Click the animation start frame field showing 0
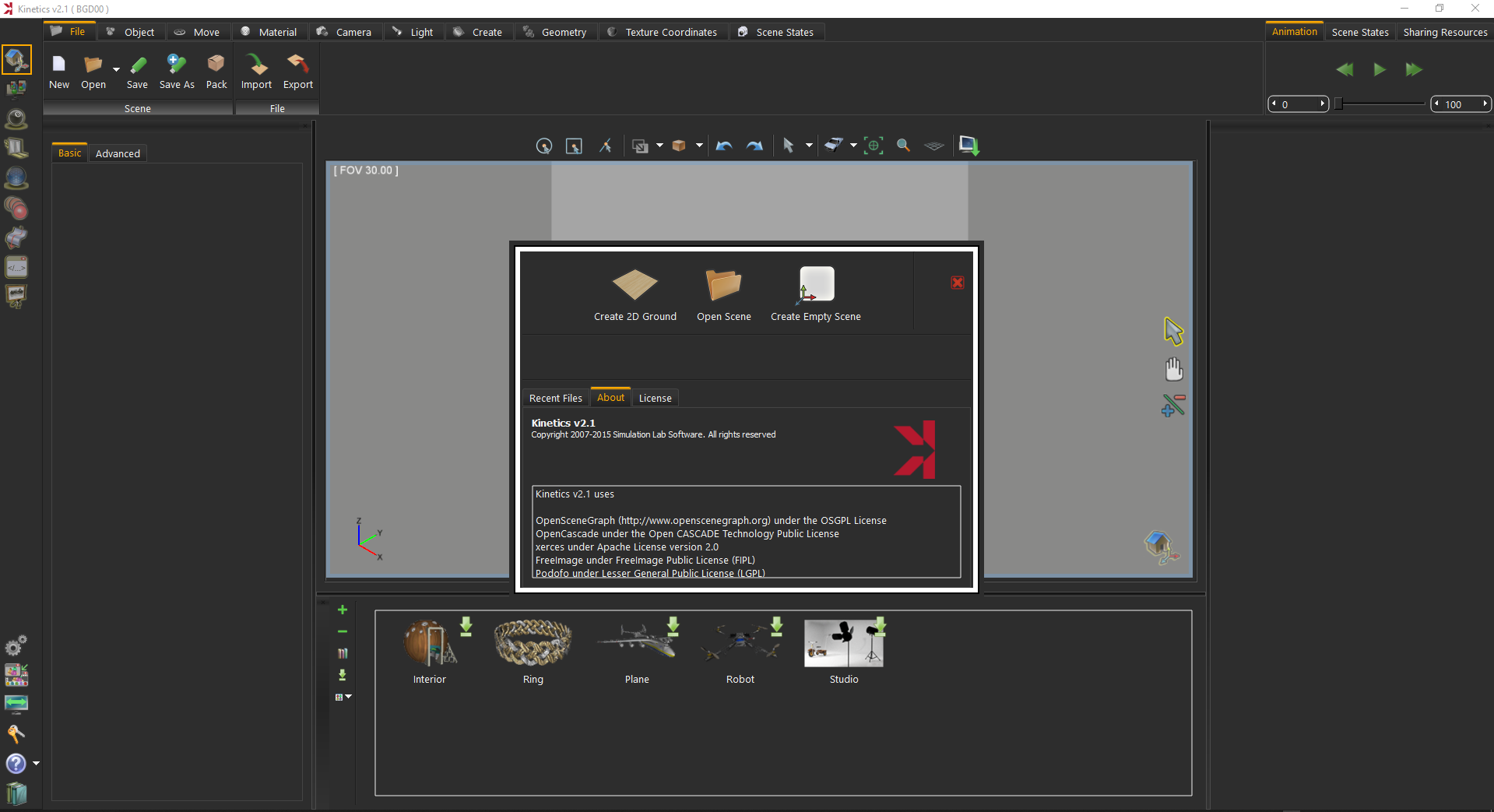The width and height of the screenshot is (1494, 812). 1298,104
